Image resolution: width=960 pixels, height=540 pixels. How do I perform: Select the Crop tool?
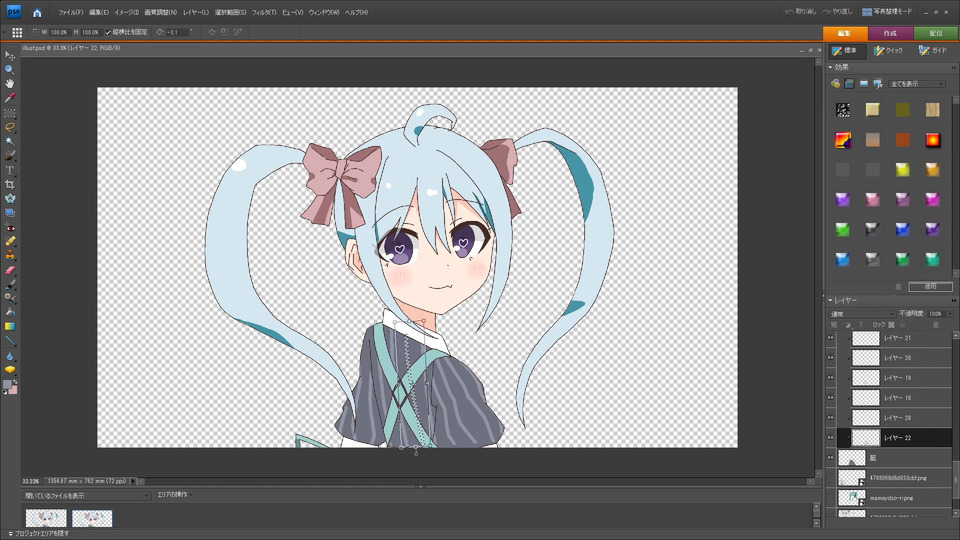click(10, 185)
